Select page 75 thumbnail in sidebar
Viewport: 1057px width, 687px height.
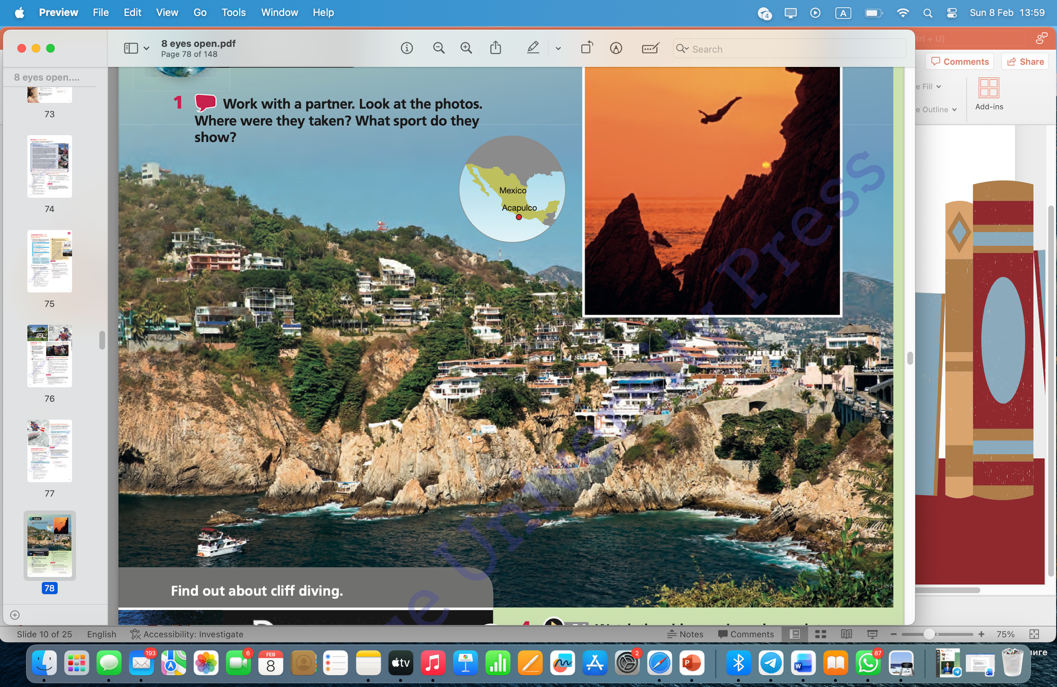click(x=49, y=261)
